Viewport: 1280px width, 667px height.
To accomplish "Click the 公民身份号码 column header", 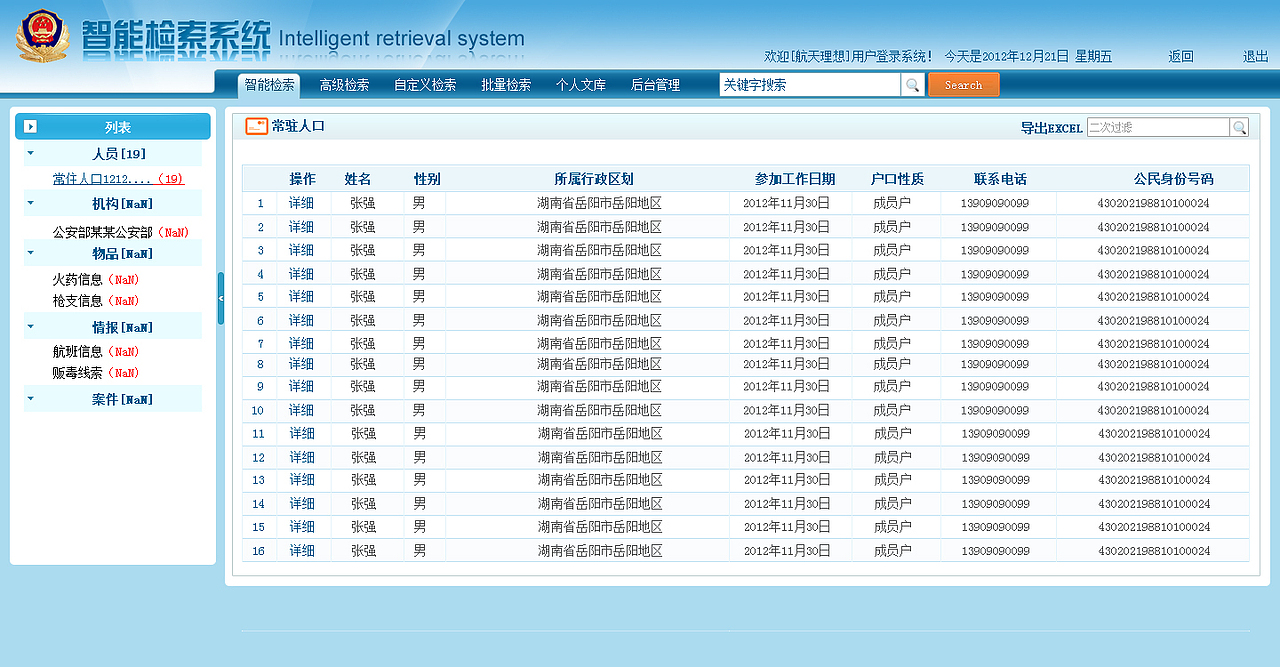I will pos(1173,179).
